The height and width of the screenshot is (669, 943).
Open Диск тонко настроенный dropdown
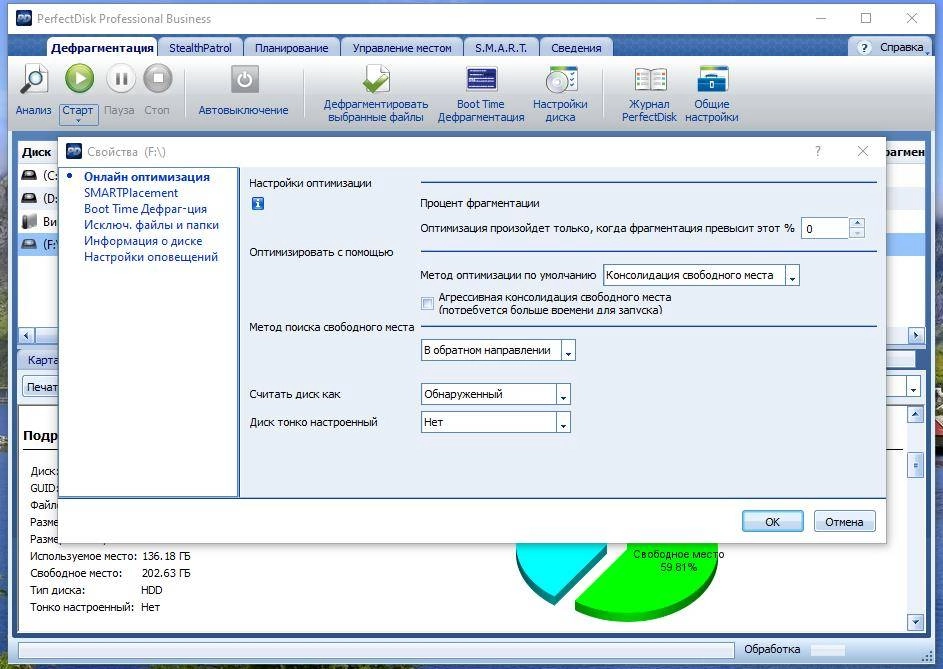[564, 422]
